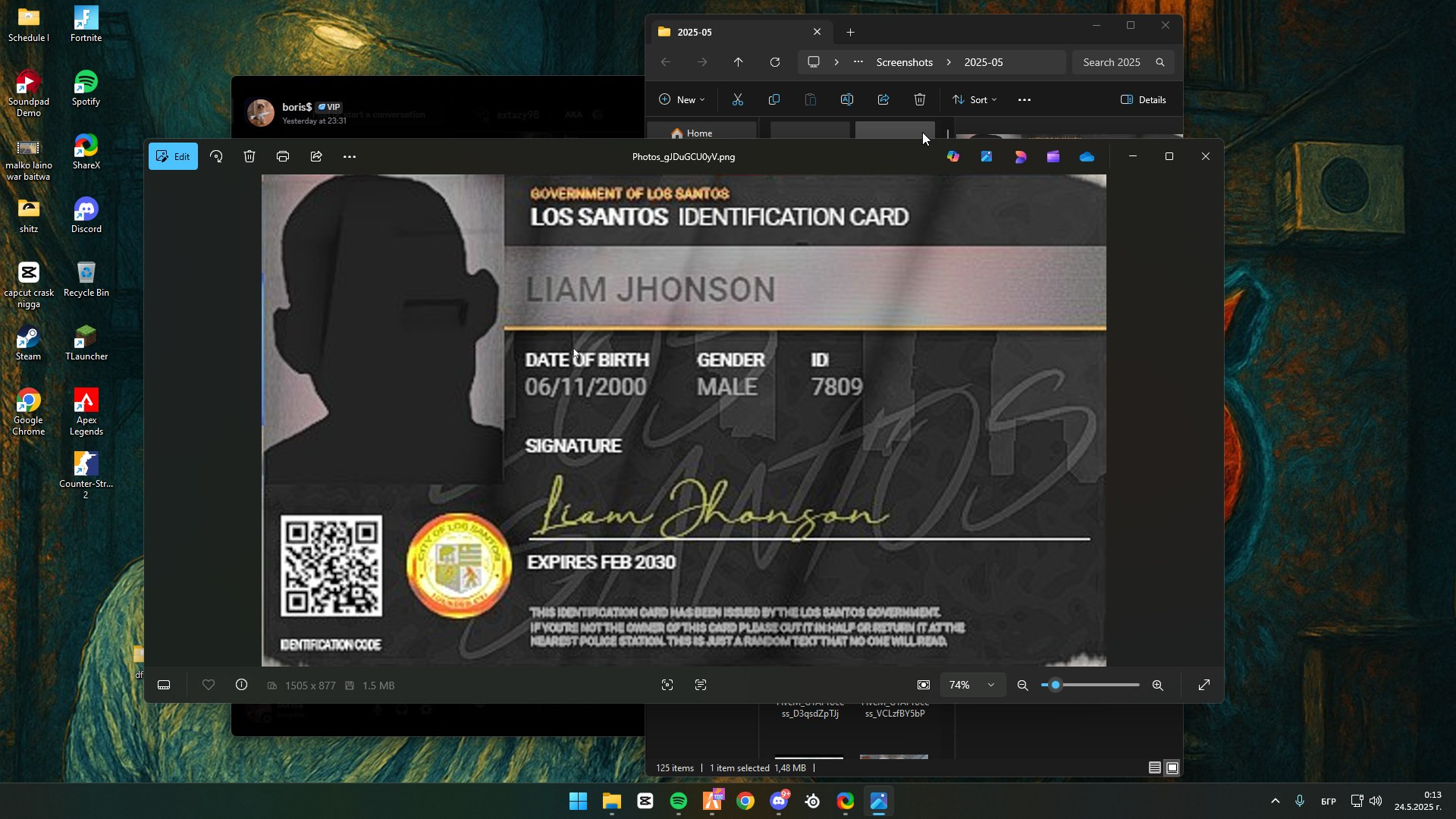
Task: Click the Screenshots breadcrumb in the address bar
Action: (904, 62)
